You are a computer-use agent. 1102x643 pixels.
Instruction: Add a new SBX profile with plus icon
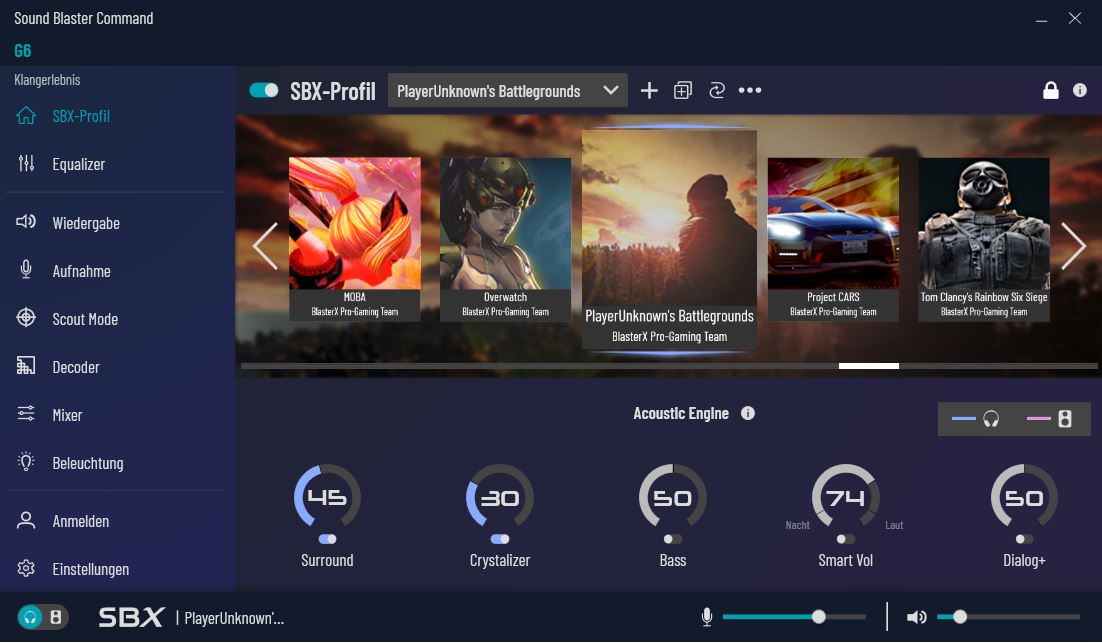pyautogui.click(x=649, y=90)
